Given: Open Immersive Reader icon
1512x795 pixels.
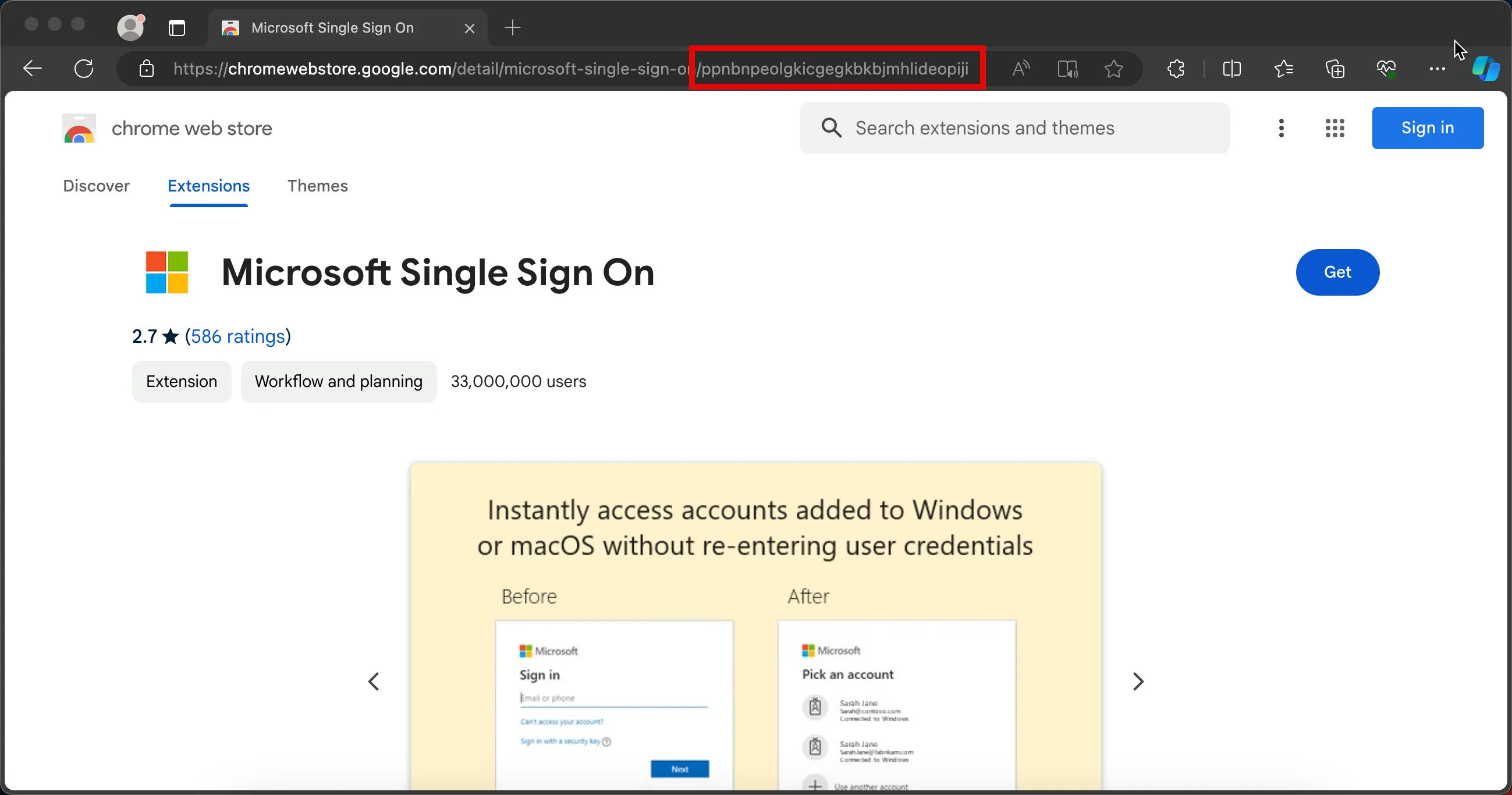Looking at the screenshot, I should (1068, 69).
